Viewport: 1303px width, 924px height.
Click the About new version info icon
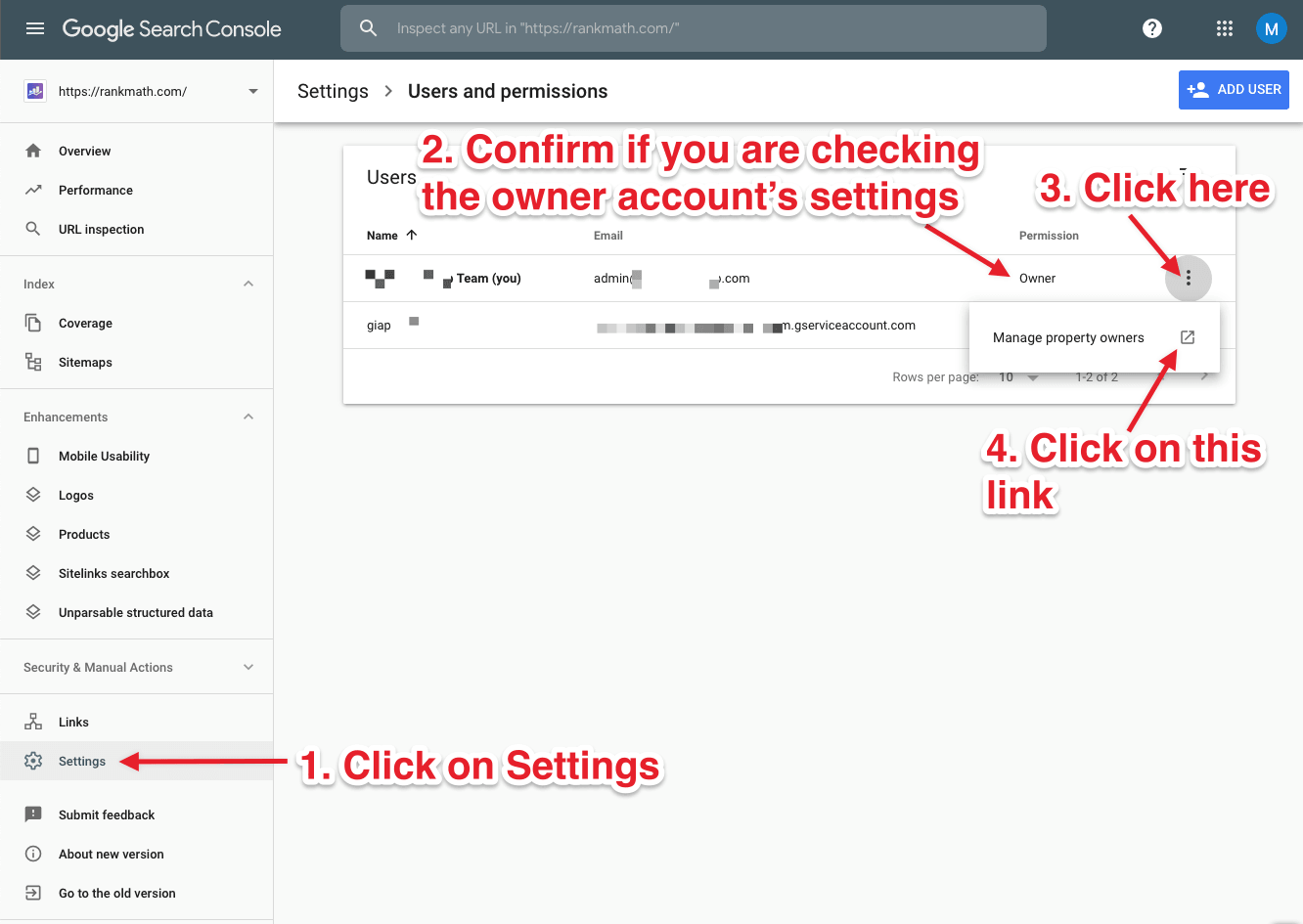pyautogui.click(x=33, y=854)
